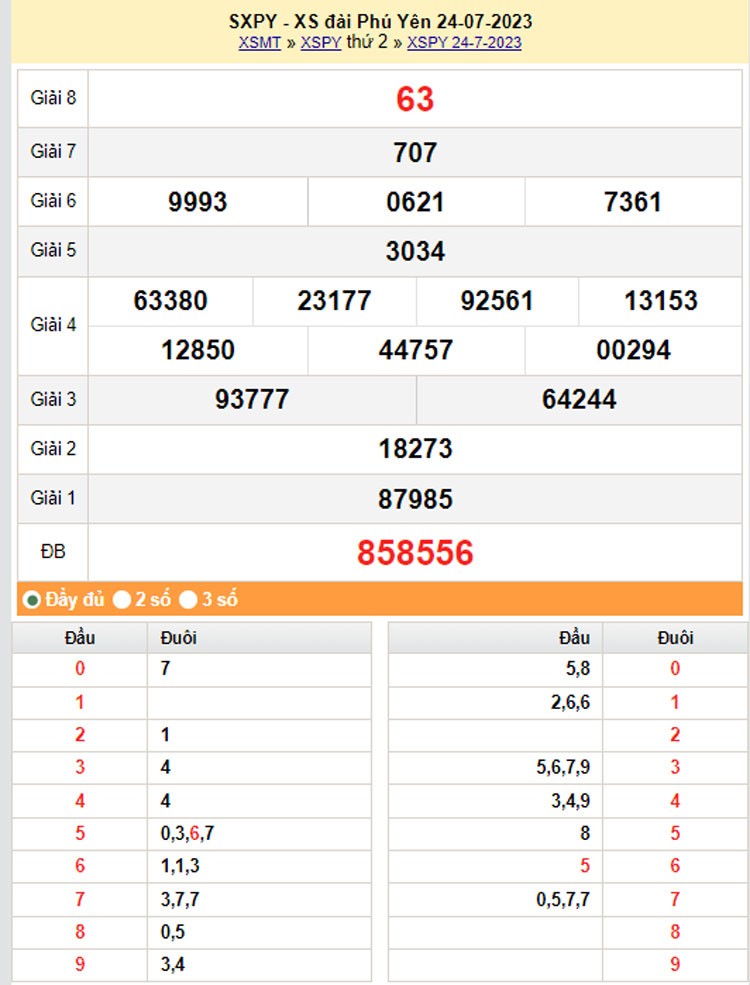Viewport: 750px width, 985px height.
Task: Click the special prize number 858556
Action: (415, 553)
